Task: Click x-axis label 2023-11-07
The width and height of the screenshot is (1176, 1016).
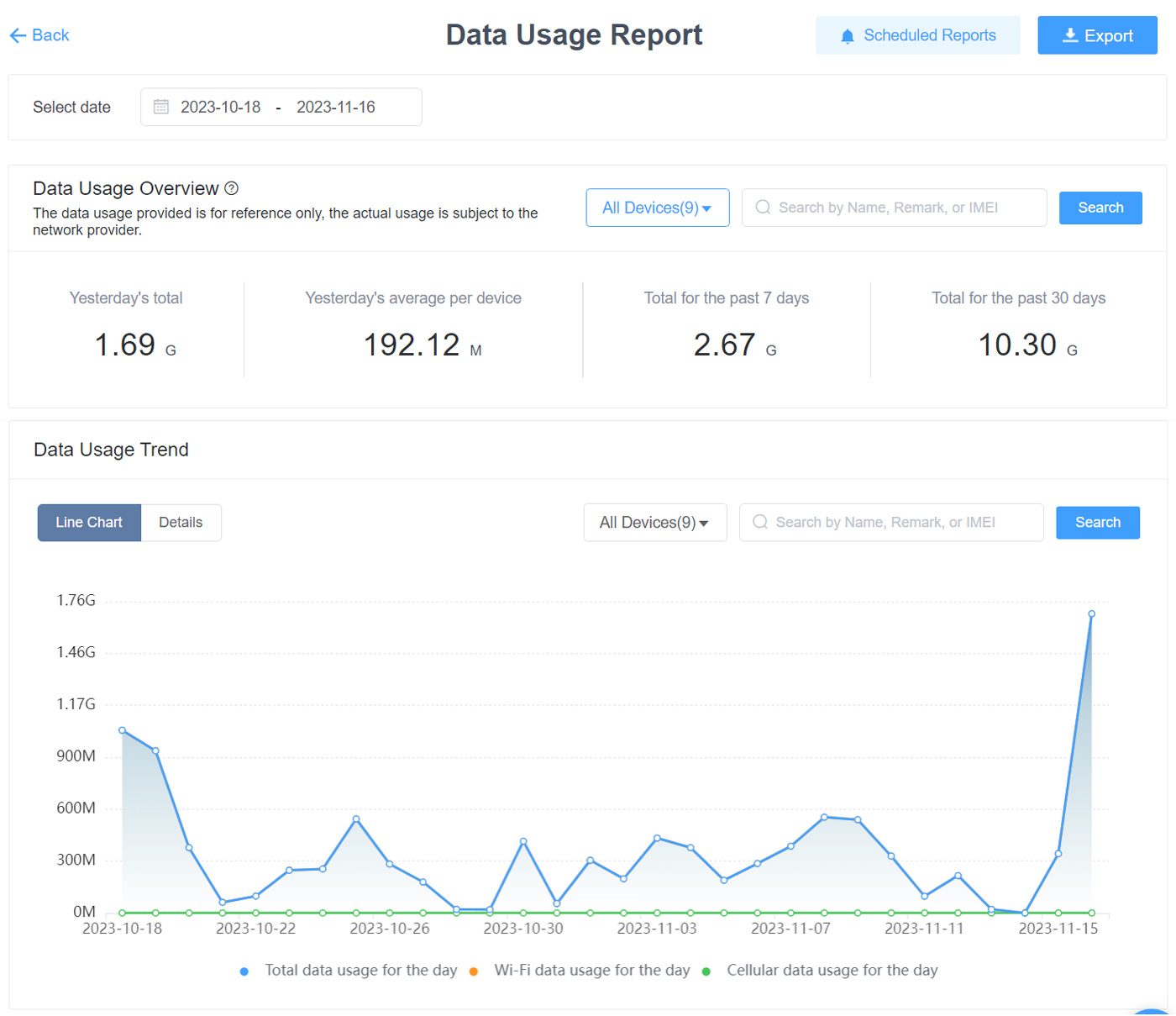Action: pyautogui.click(x=790, y=929)
